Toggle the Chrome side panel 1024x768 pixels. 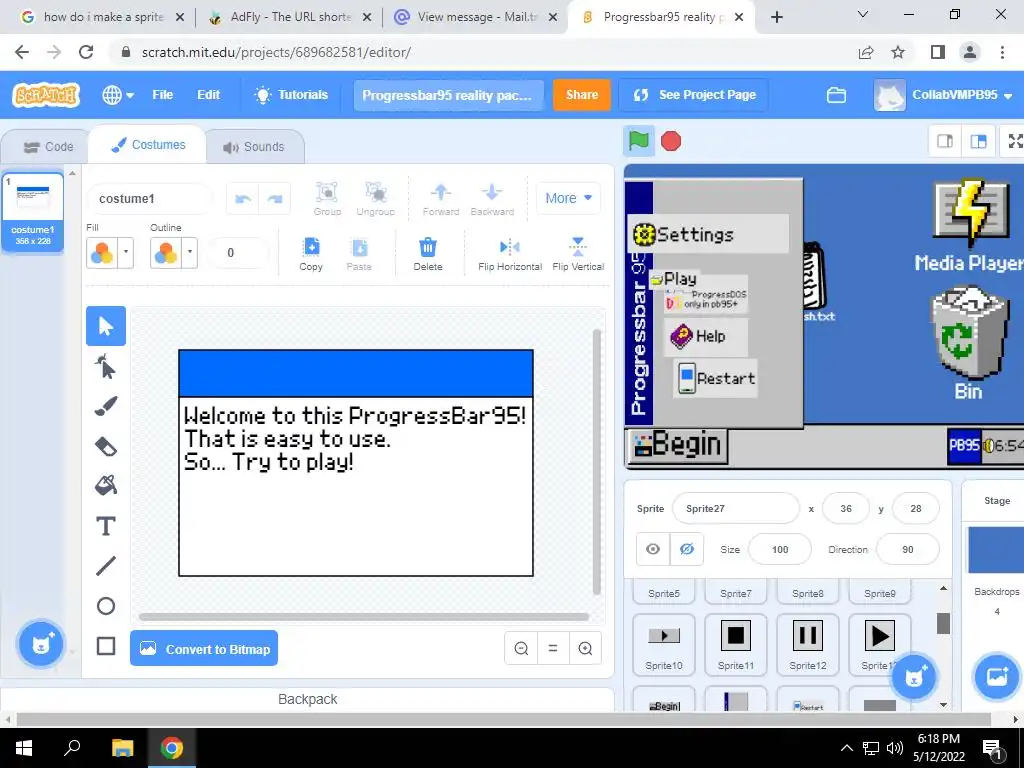tap(937, 52)
